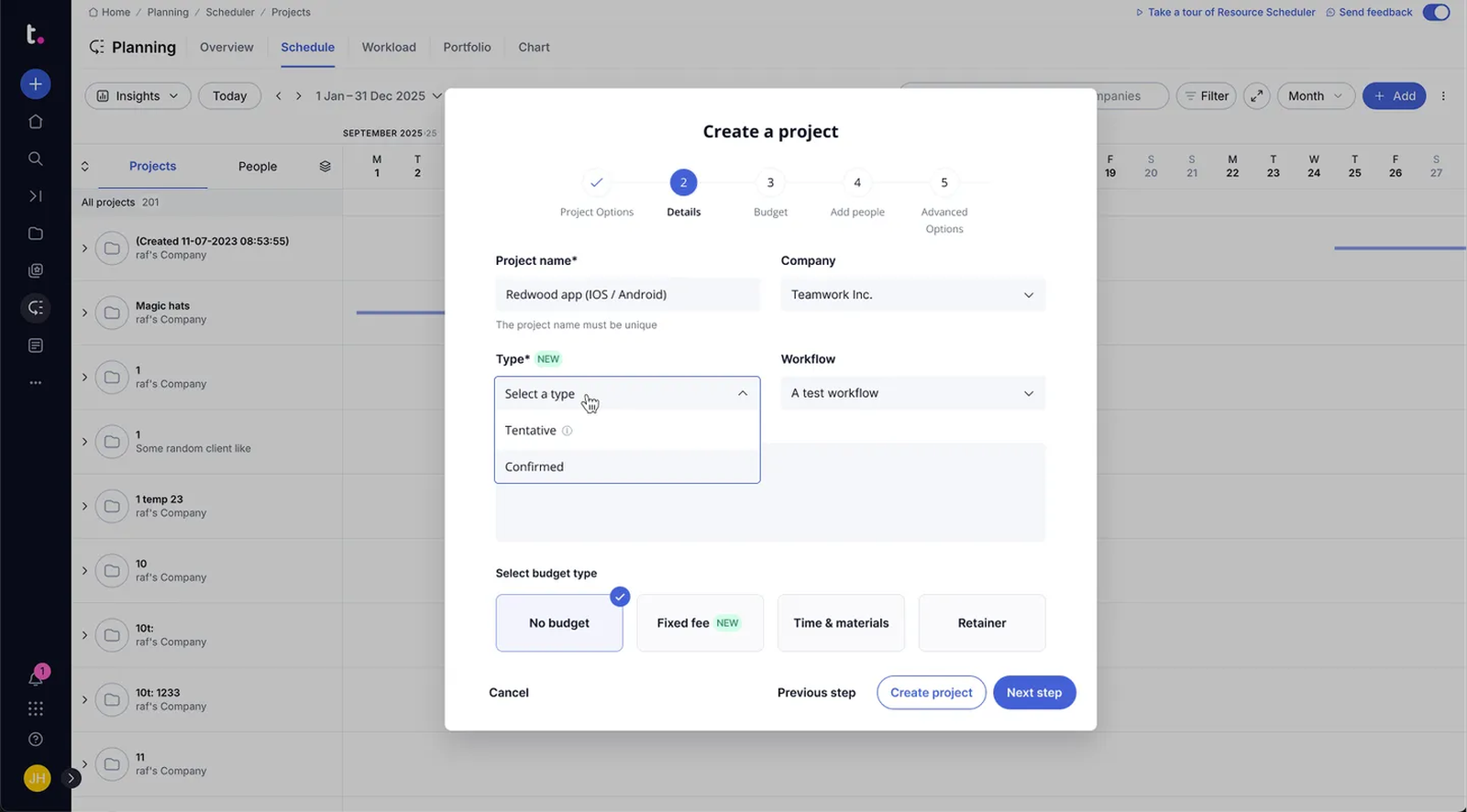This screenshot has height=812, width=1467.
Task: Expand the Magic hats project row
Action: (x=84, y=313)
